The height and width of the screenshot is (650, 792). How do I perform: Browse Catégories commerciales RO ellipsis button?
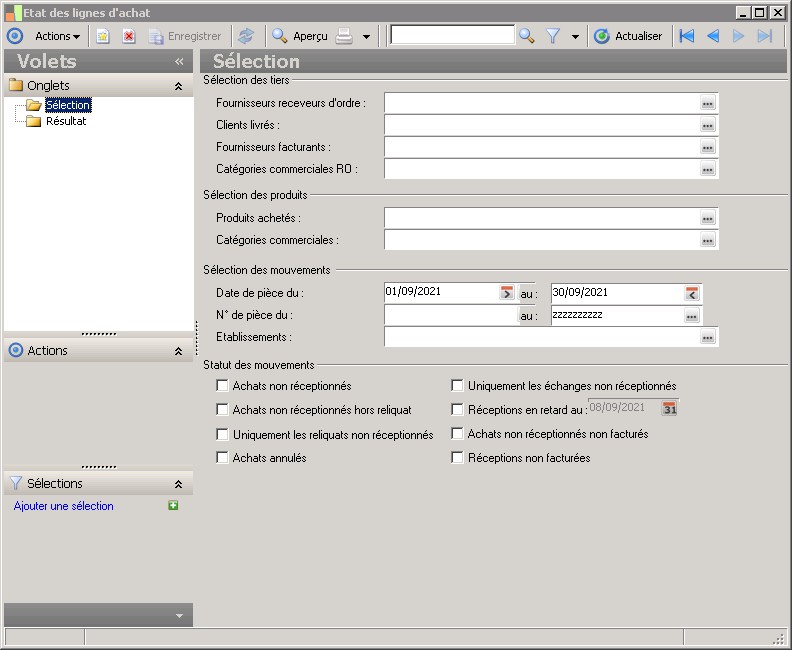click(x=708, y=169)
